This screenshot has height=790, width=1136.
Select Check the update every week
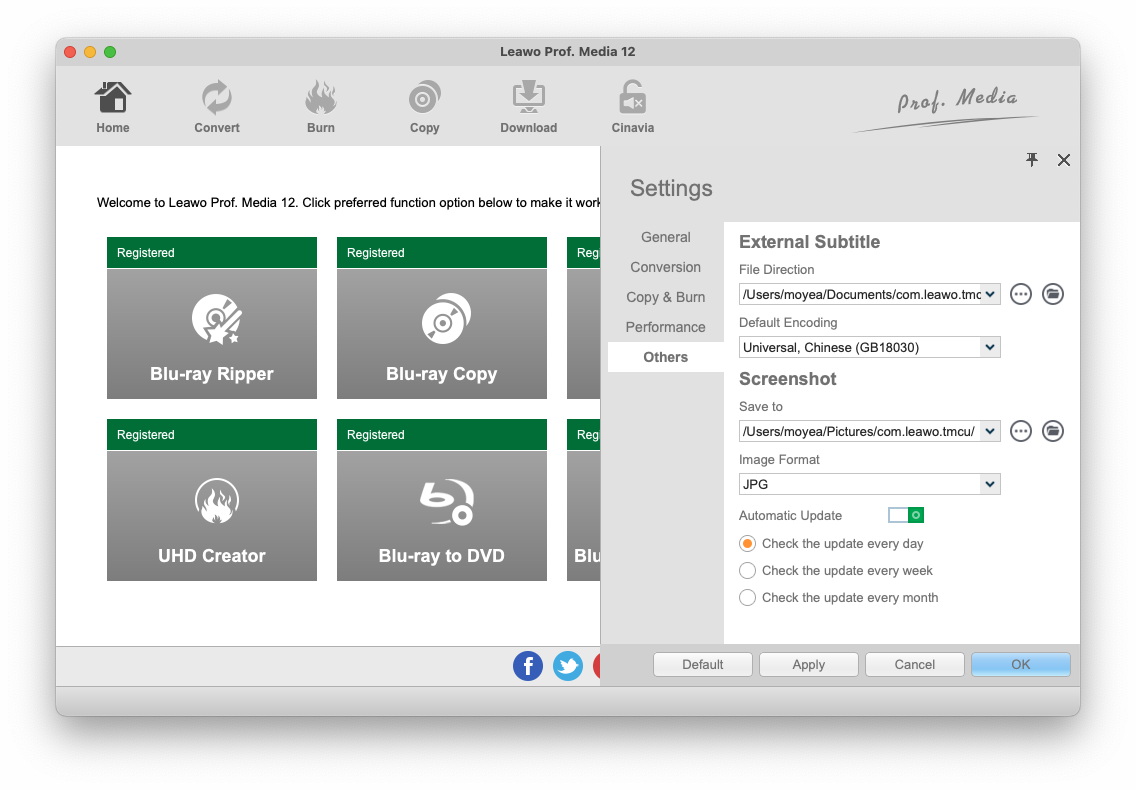point(748,571)
